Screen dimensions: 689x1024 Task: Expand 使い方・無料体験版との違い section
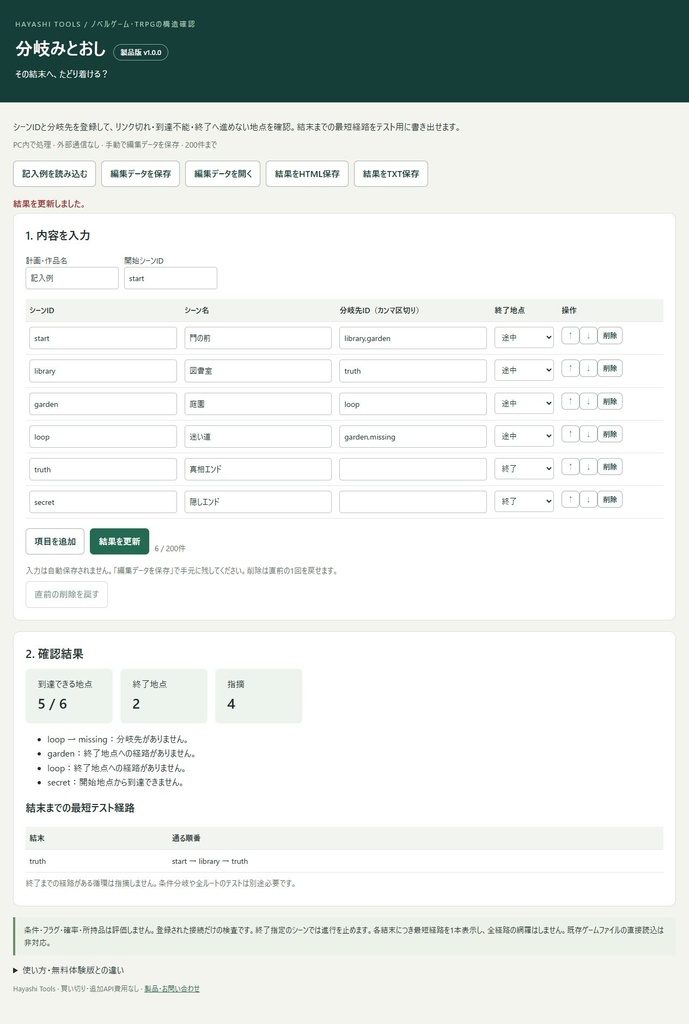[x=69, y=970]
